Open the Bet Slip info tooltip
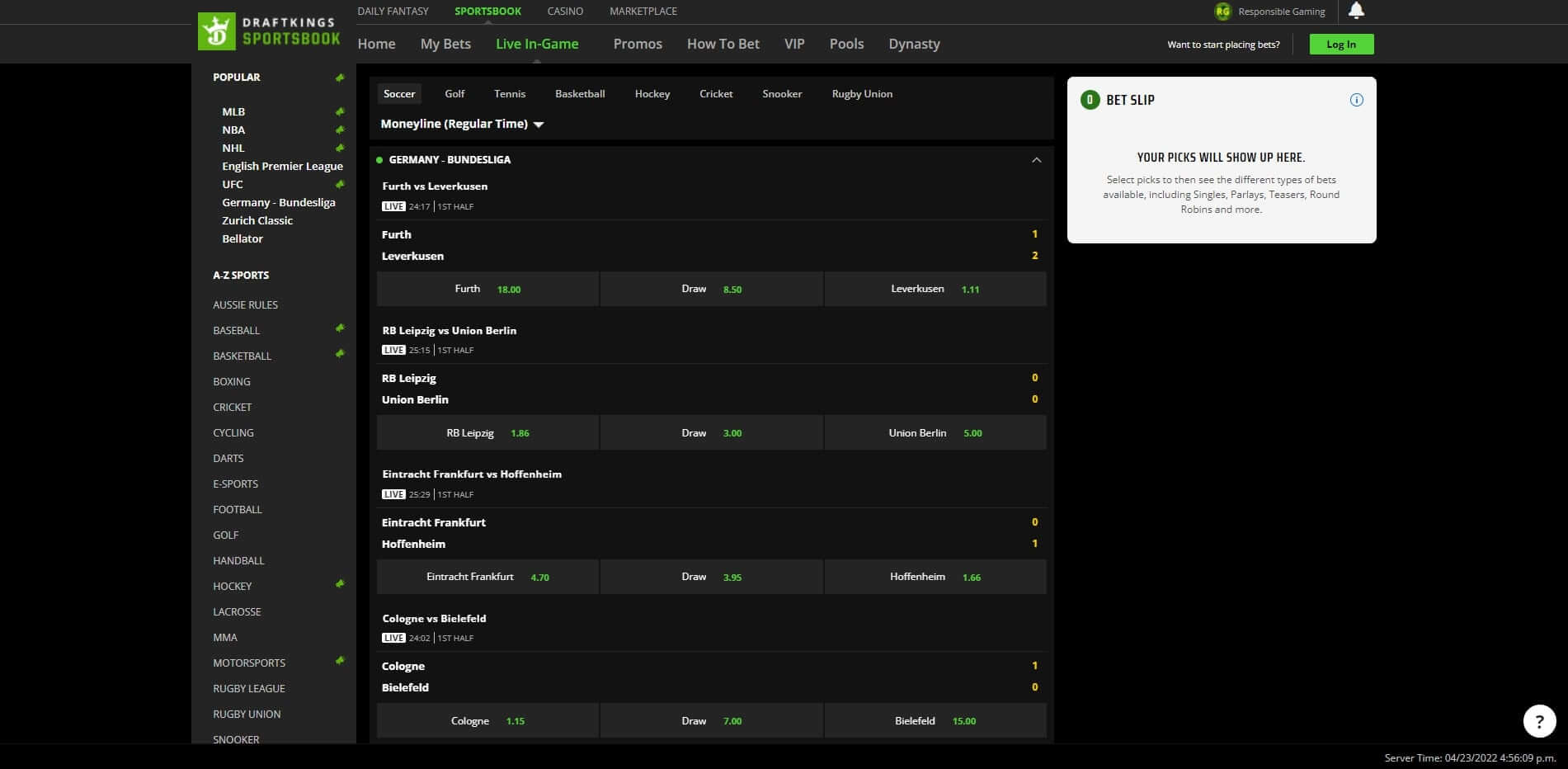 [x=1357, y=100]
